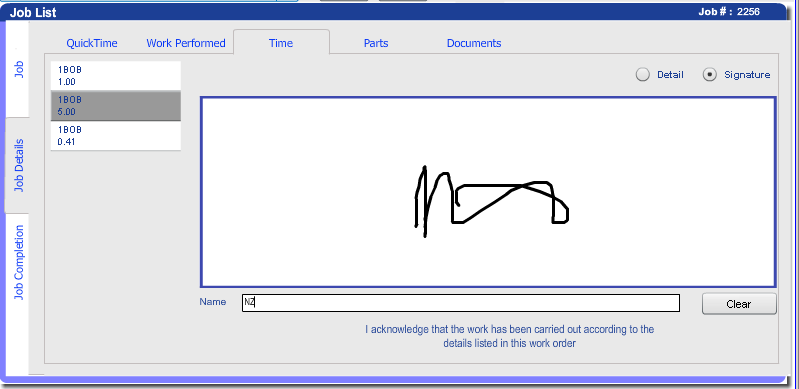Click the acknowledgement text below Name
The width and height of the screenshot is (799, 389).
pos(510,336)
